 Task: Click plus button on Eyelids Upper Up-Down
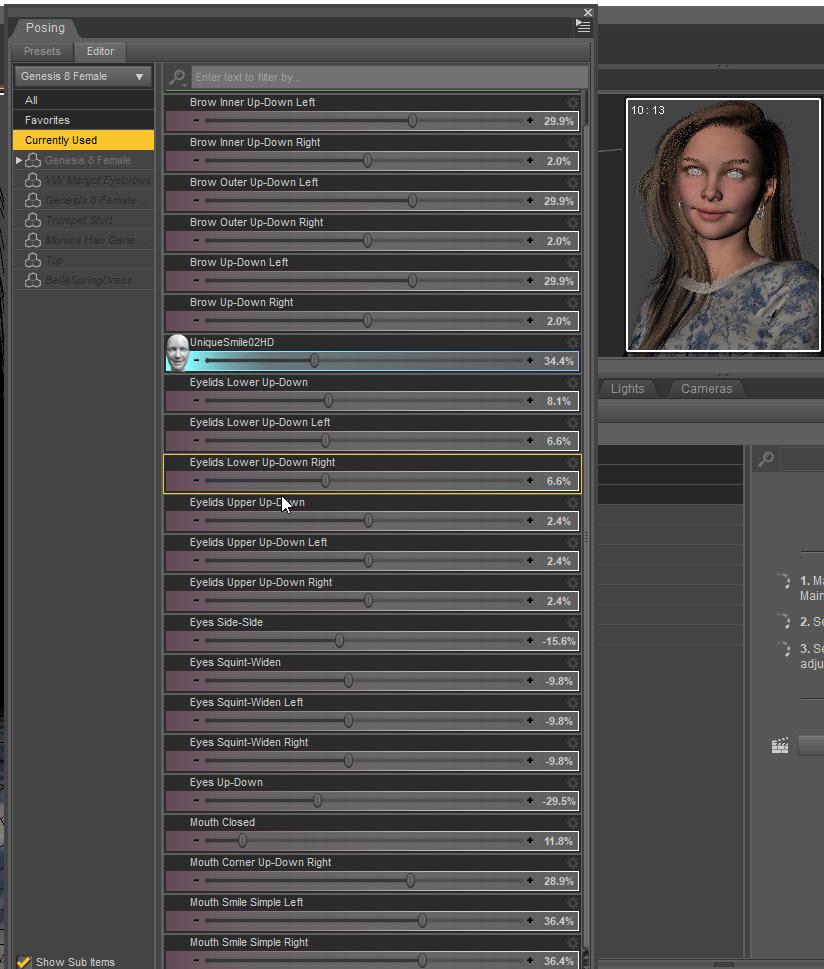coord(530,520)
